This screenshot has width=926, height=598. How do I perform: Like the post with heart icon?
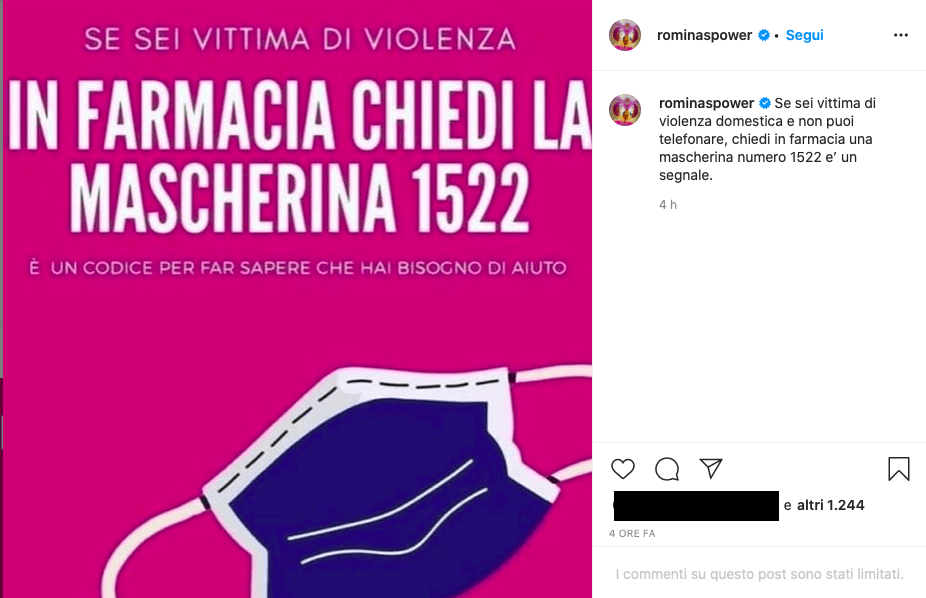[622, 469]
